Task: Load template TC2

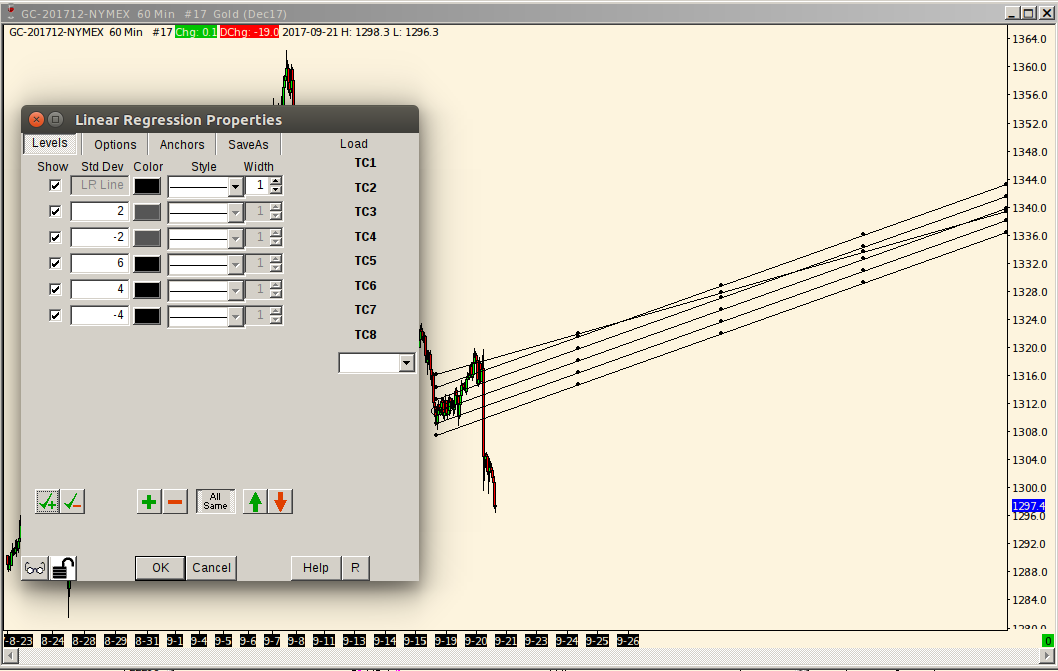Action: click(x=365, y=188)
